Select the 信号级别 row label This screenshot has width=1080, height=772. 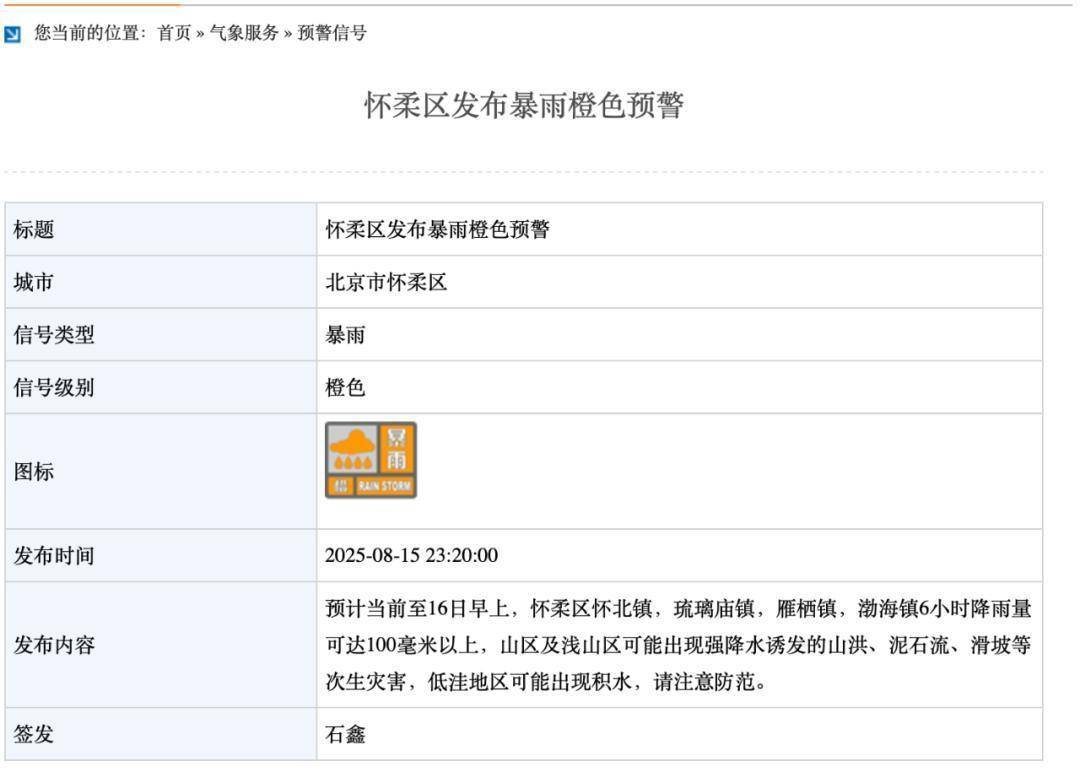(54, 388)
